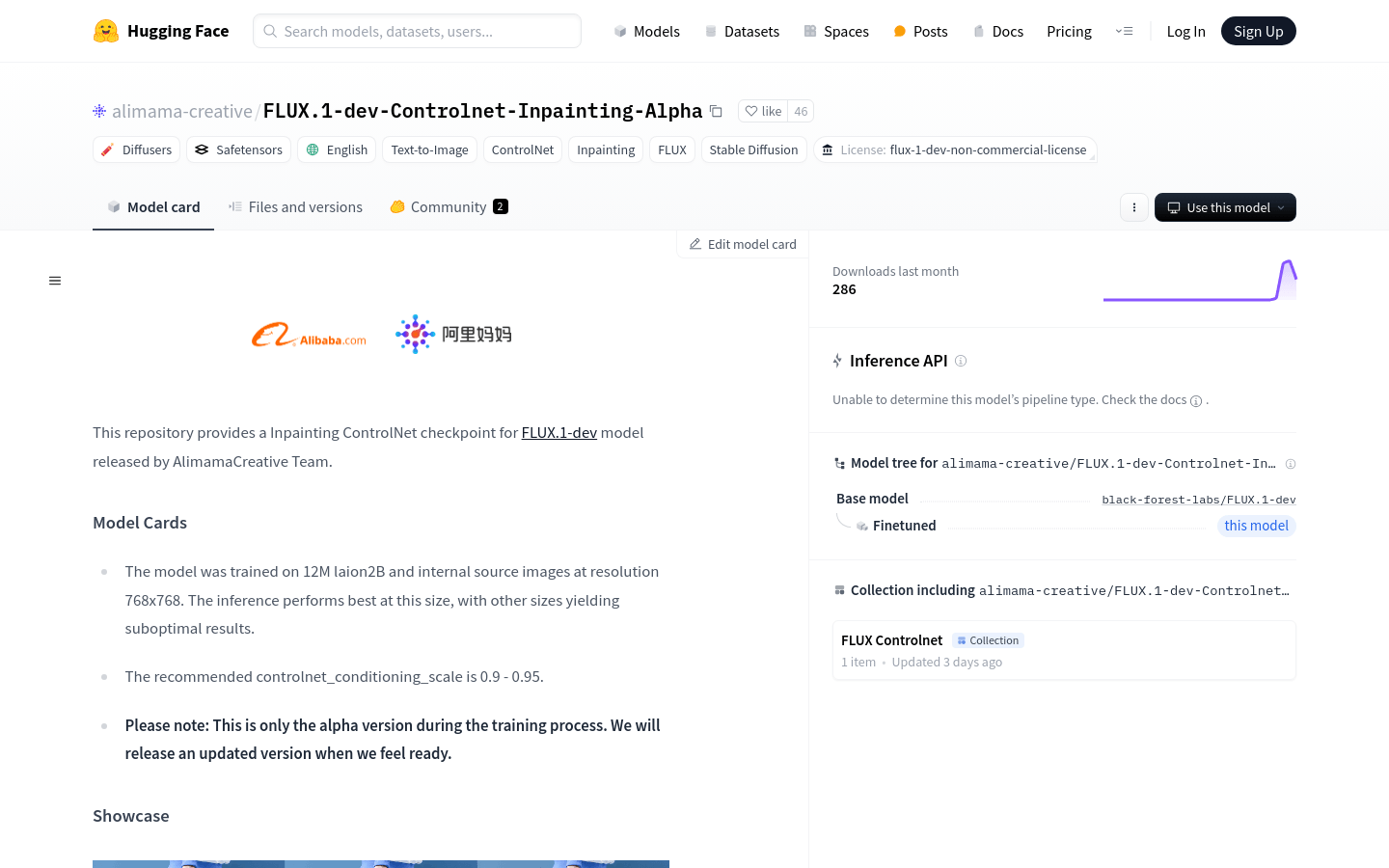1389x868 pixels.
Task: Click the alimama-creative organization avatar icon
Action: coord(99,111)
